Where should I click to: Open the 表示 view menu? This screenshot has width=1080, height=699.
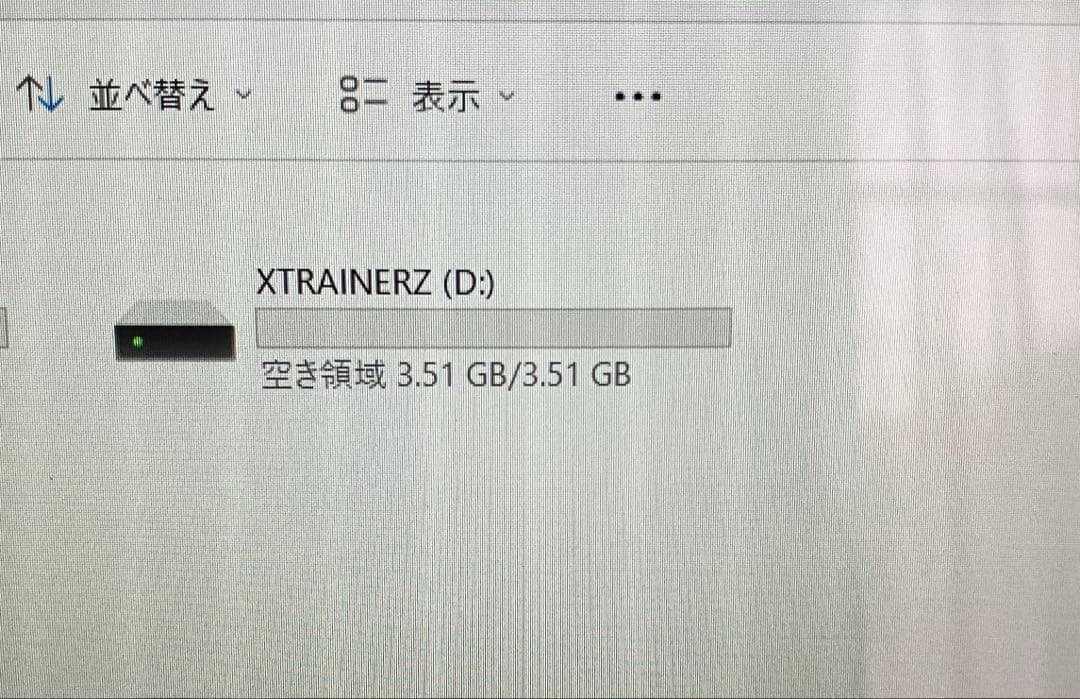tap(446, 96)
